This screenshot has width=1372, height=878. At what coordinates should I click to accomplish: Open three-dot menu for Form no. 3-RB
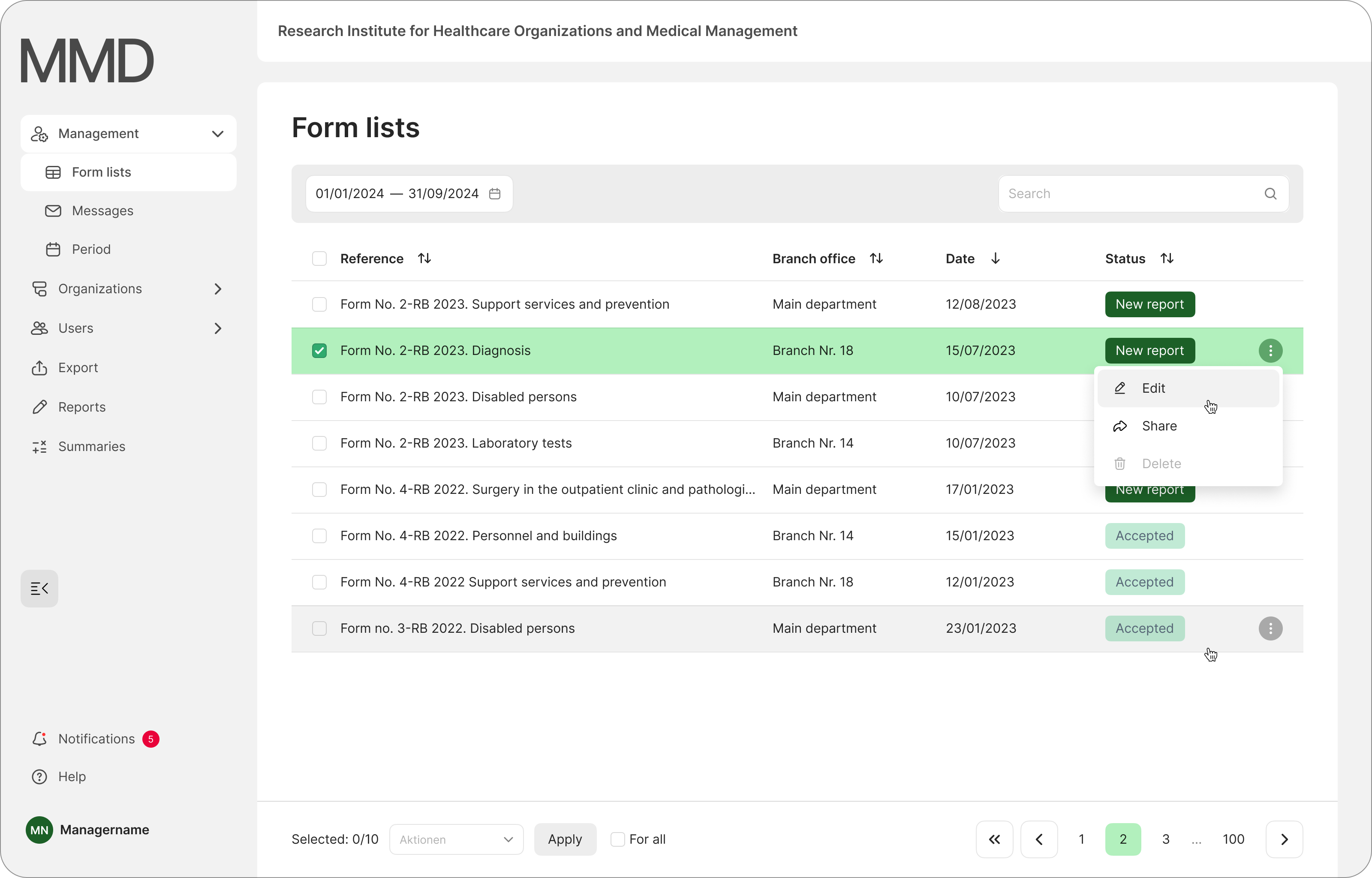[1270, 628]
